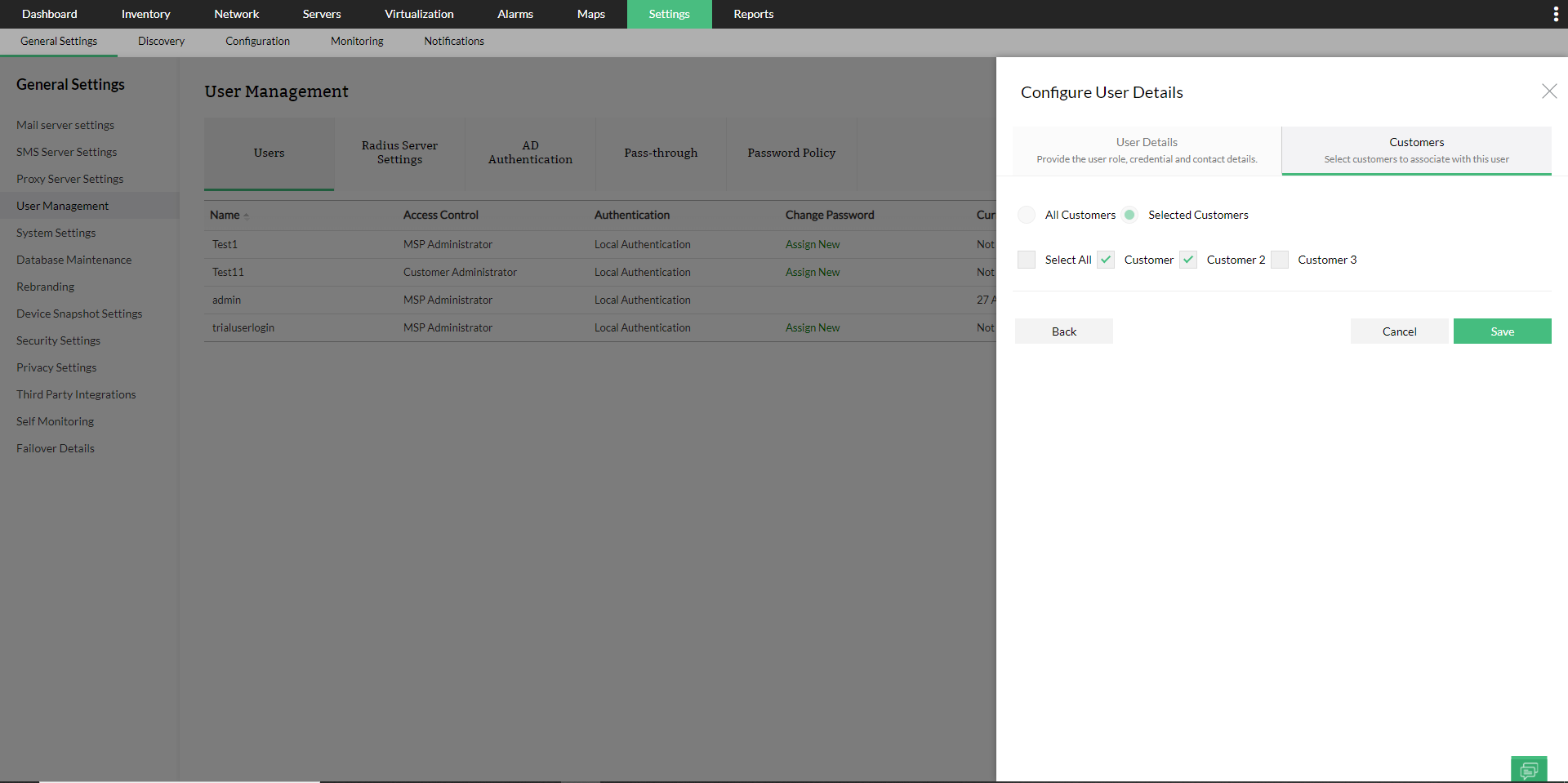Switch to AD Authentication tab
1568x783 pixels.
(x=530, y=153)
